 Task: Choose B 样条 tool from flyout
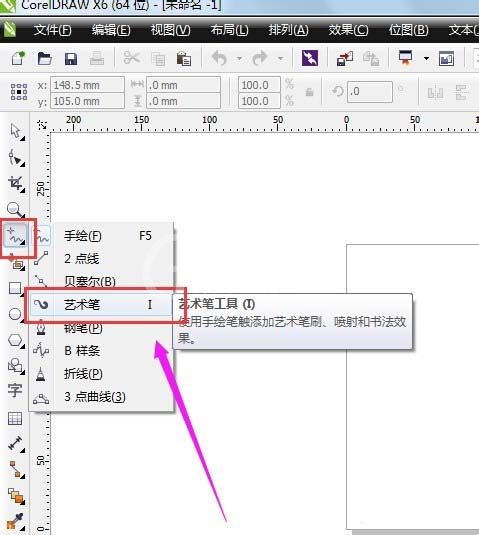(102, 351)
